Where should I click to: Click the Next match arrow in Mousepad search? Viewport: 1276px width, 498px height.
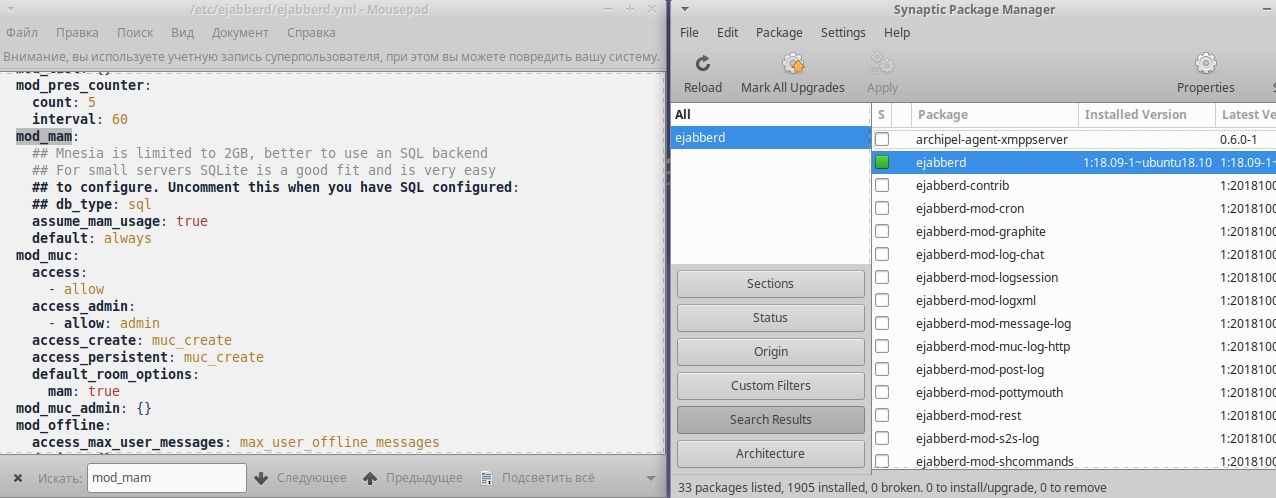coord(262,478)
